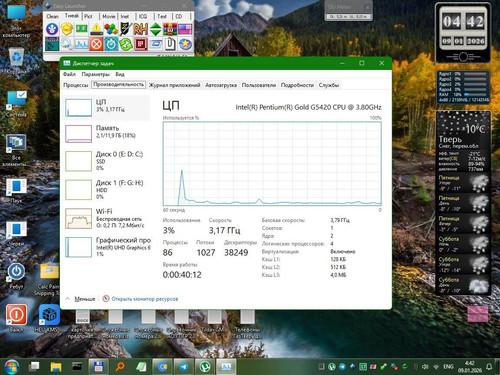The width and height of the screenshot is (500, 375).
Task: Click the taskbar clock 4:42
Action: (x=469, y=367)
